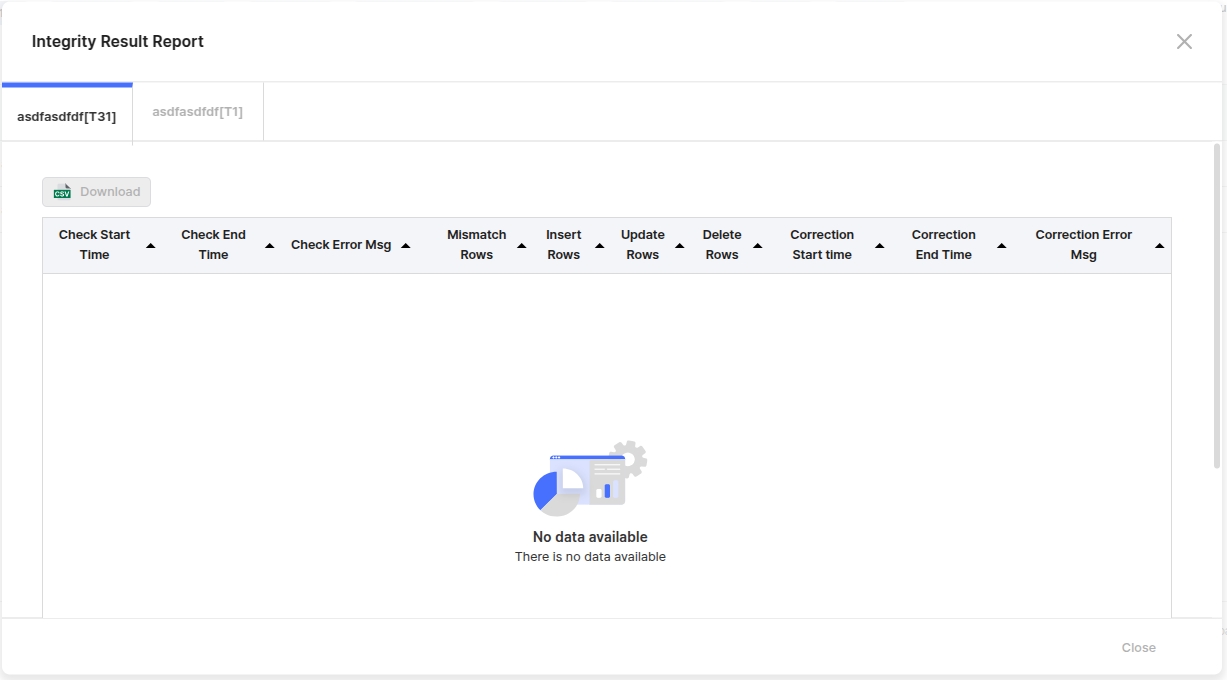1227x680 pixels.
Task: Click sort arrow beside Check End Time
Action: coord(269,245)
